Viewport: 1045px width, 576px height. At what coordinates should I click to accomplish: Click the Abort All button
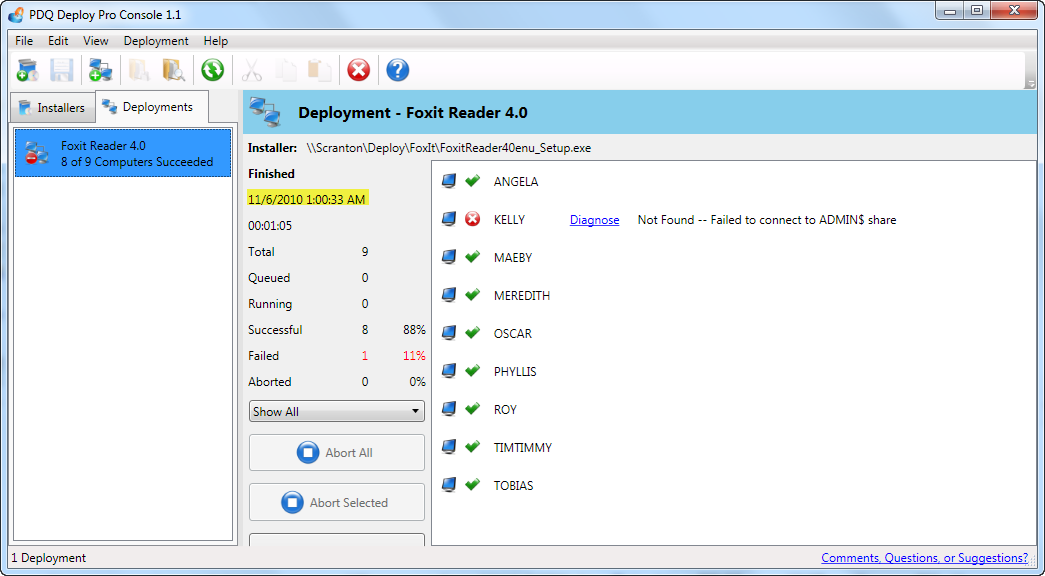pyautogui.click(x=337, y=453)
